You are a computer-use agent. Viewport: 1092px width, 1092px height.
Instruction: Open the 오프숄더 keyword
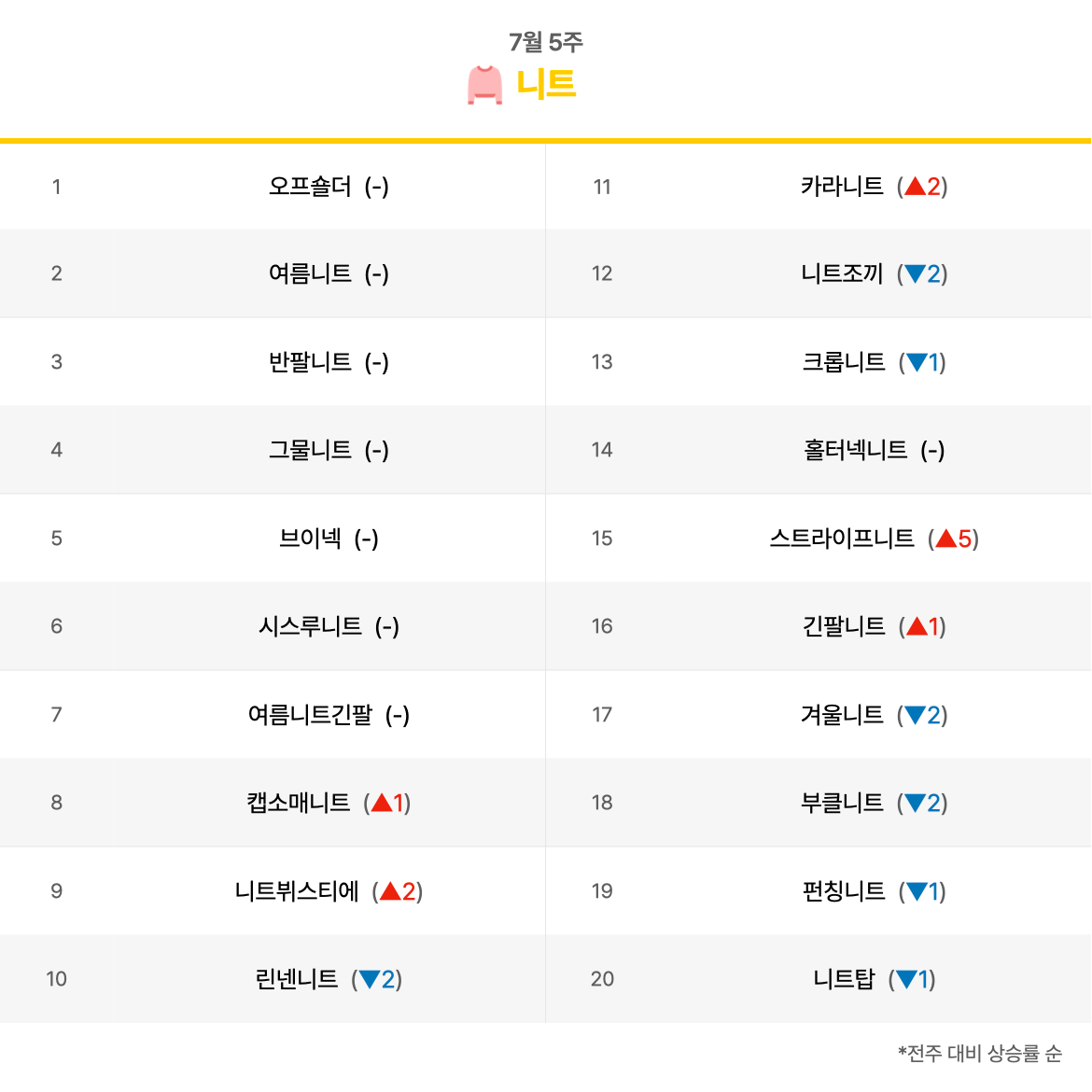[310, 187]
